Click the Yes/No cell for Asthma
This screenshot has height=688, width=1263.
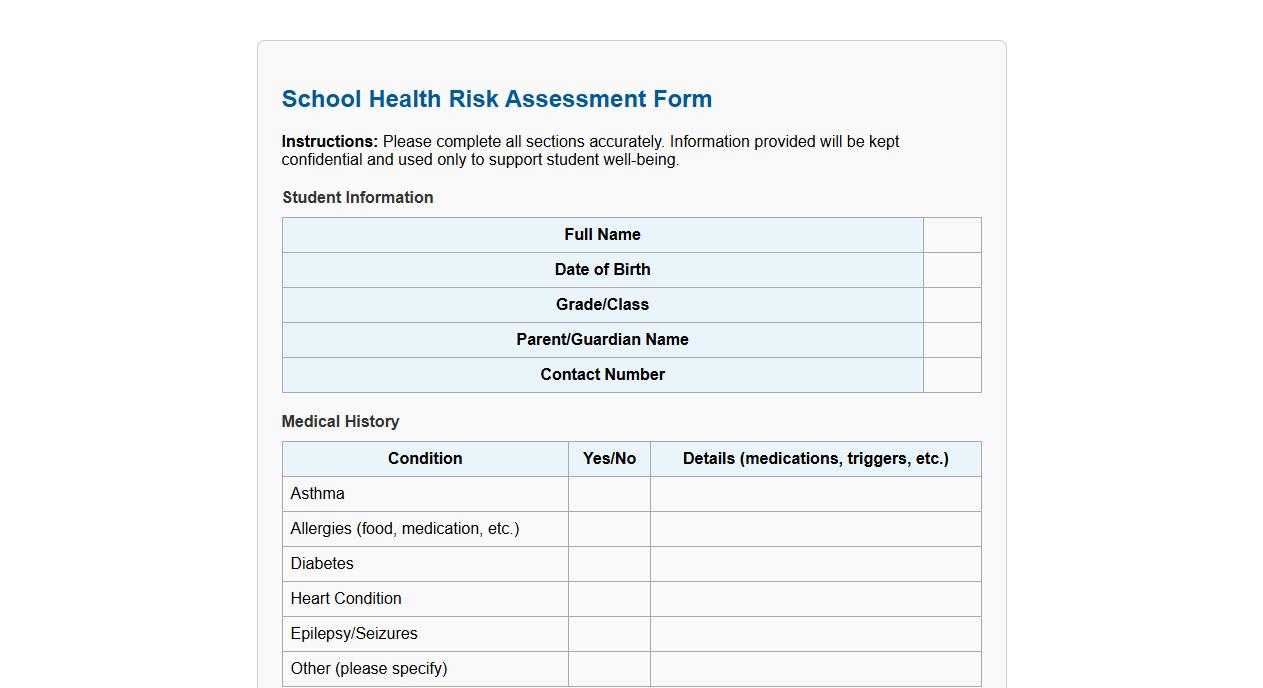(x=609, y=493)
